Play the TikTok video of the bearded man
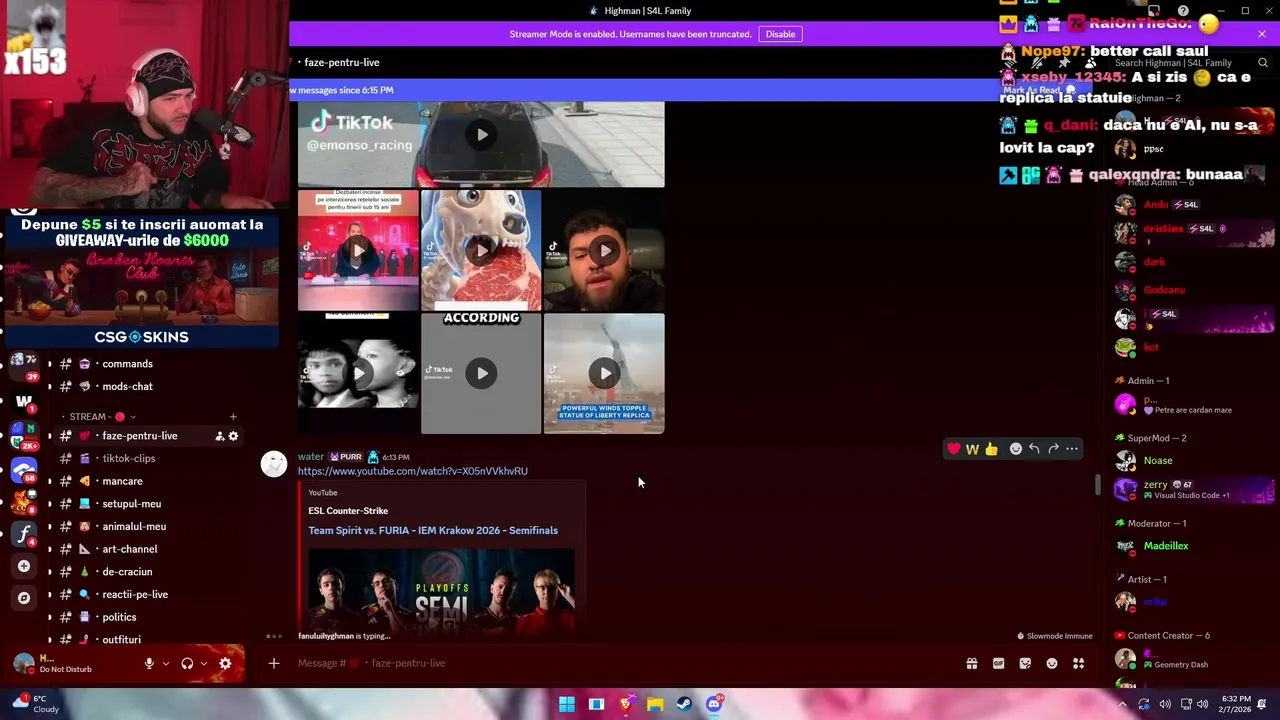Image resolution: width=1280 pixels, height=720 pixels. click(604, 250)
